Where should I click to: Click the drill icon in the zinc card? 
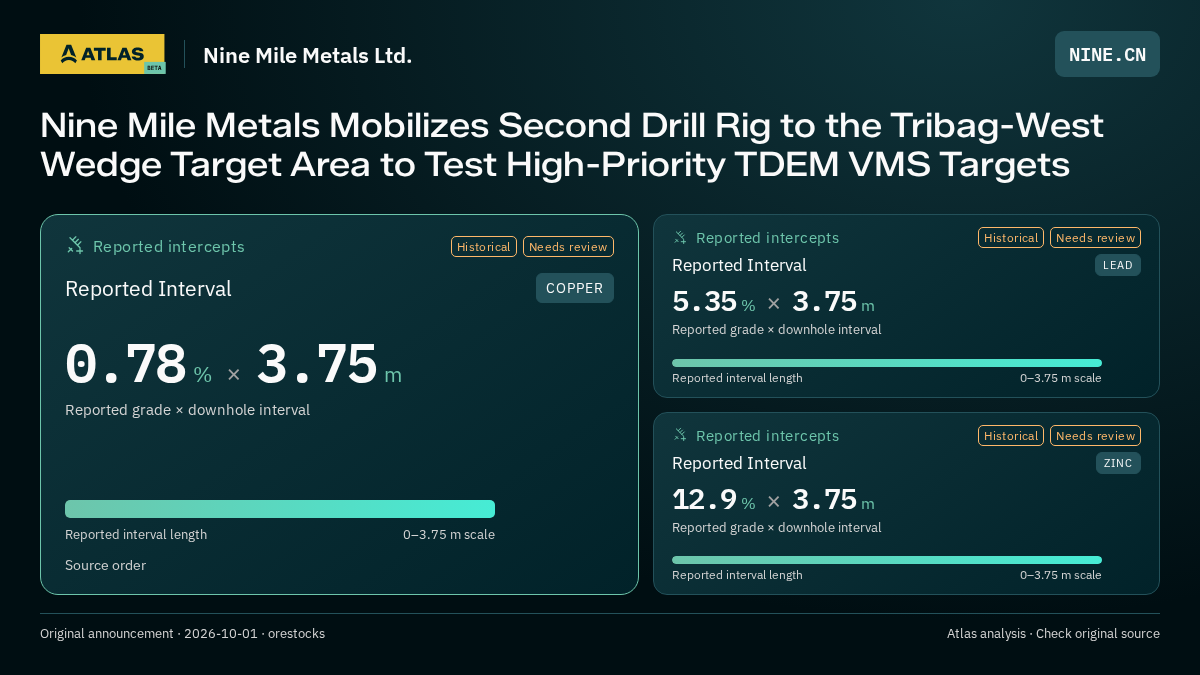[x=680, y=436]
